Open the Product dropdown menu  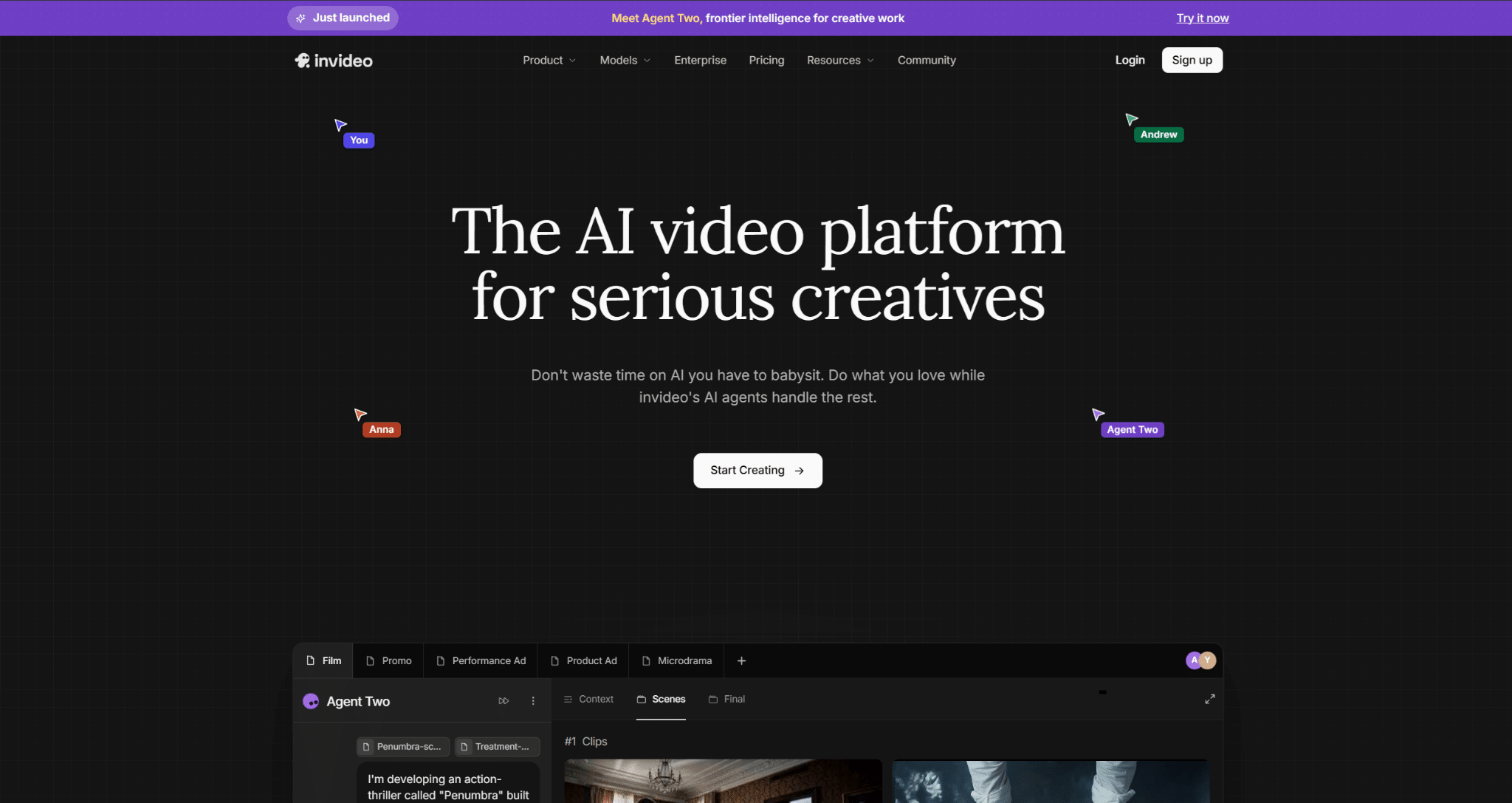coord(549,61)
